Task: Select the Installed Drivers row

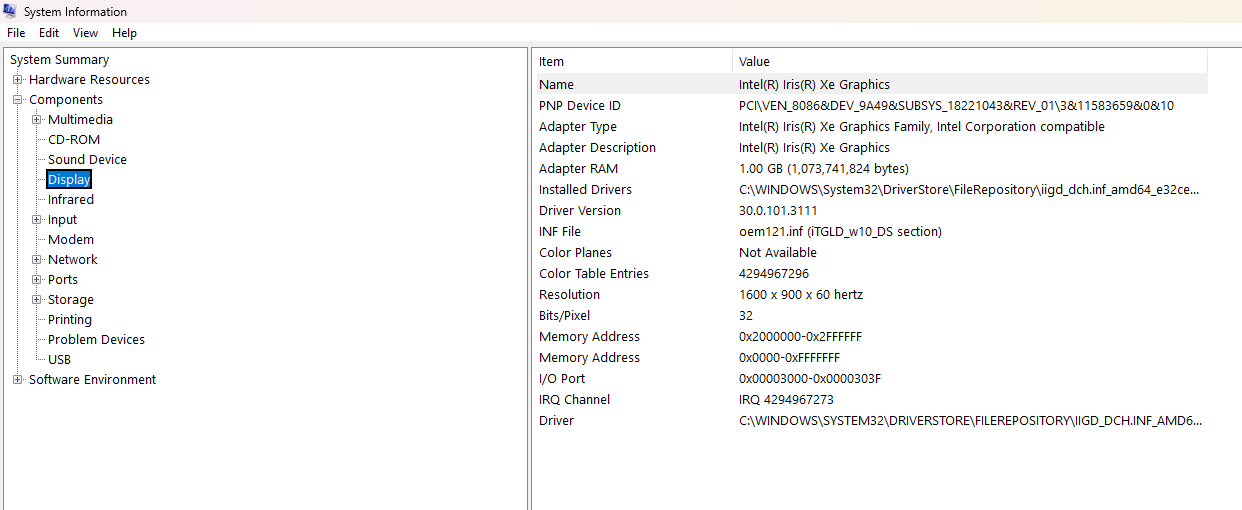Action: tap(870, 190)
